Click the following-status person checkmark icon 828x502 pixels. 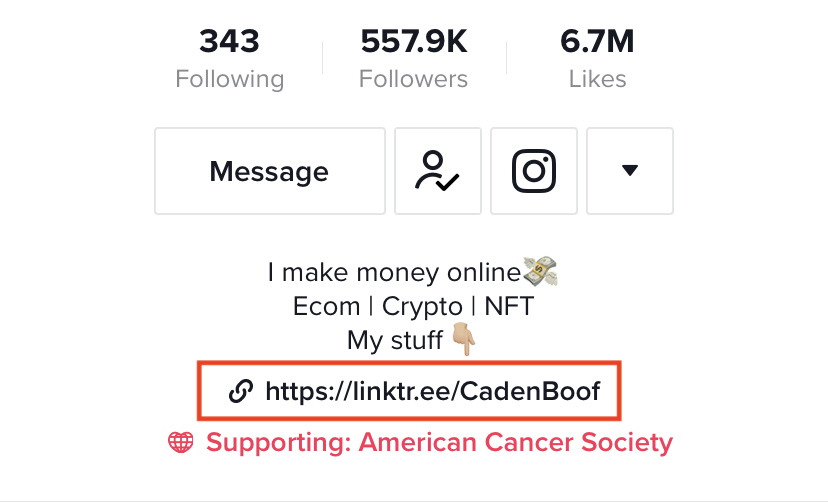click(438, 171)
